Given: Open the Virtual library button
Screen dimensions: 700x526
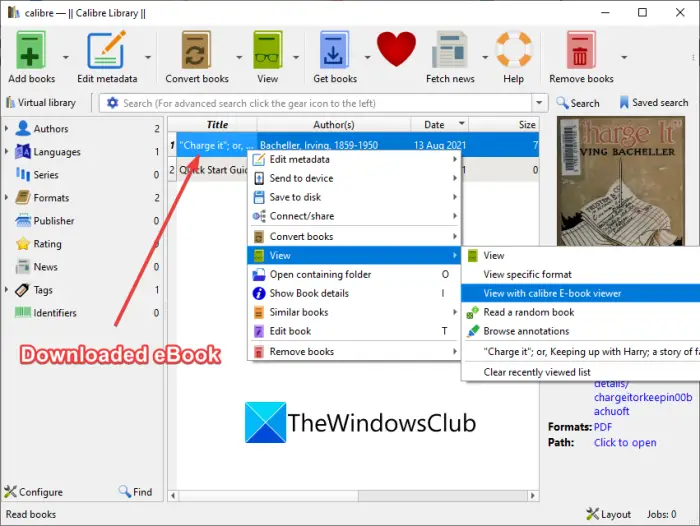Looking at the screenshot, I should tap(41, 103).
